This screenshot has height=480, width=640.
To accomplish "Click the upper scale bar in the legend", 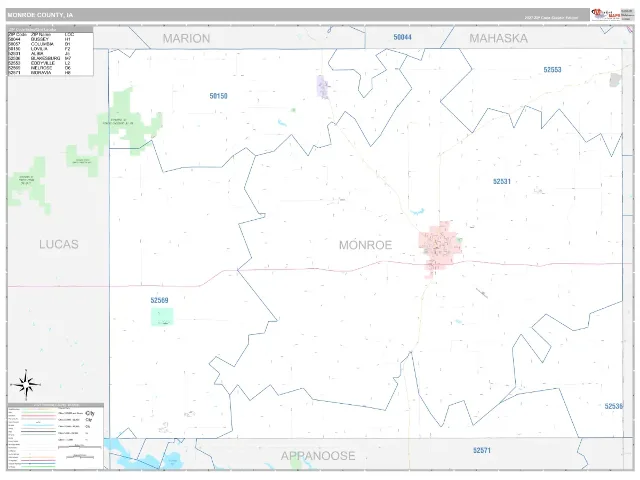I will (80, 447).
